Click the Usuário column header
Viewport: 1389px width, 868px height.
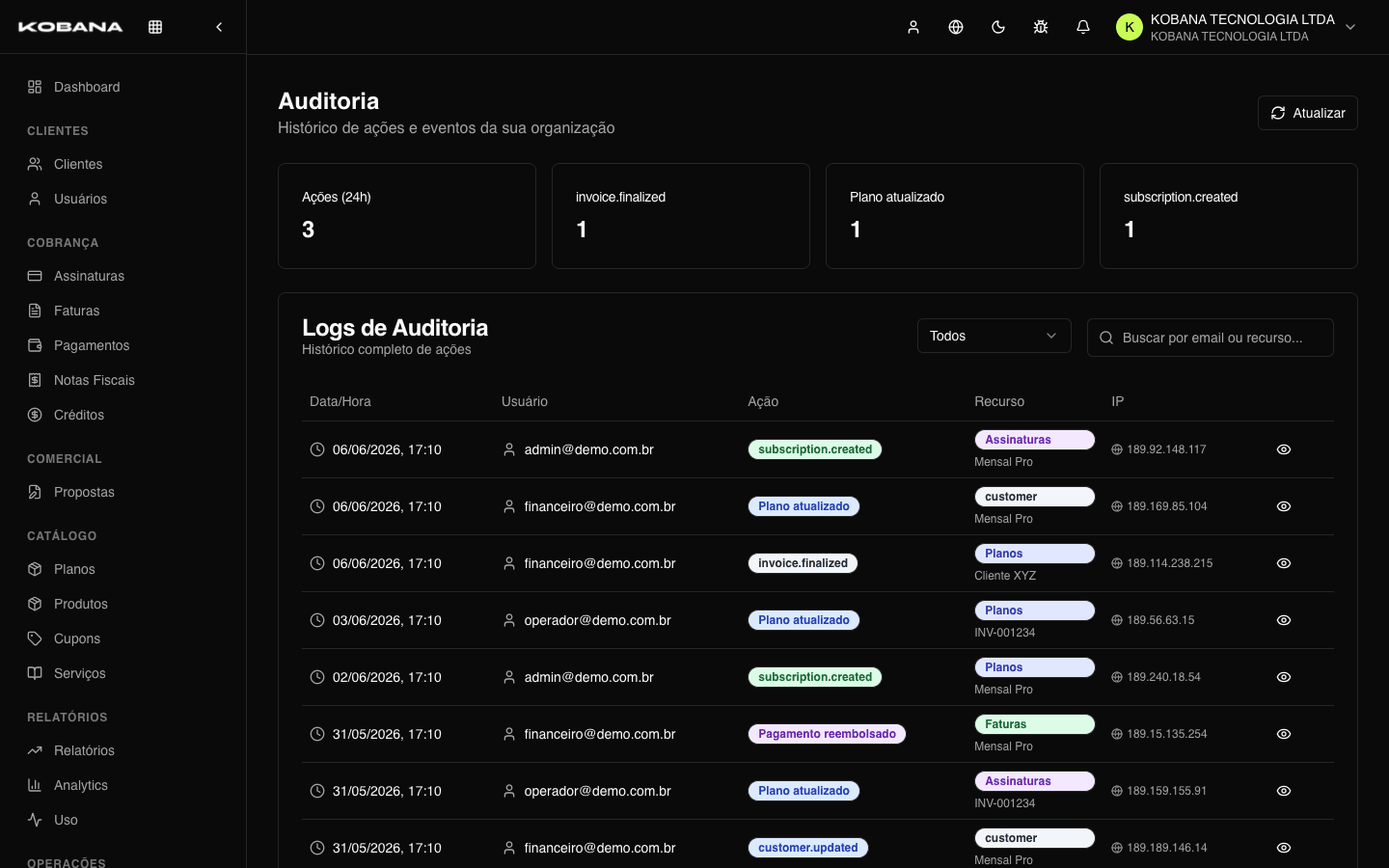525,401
